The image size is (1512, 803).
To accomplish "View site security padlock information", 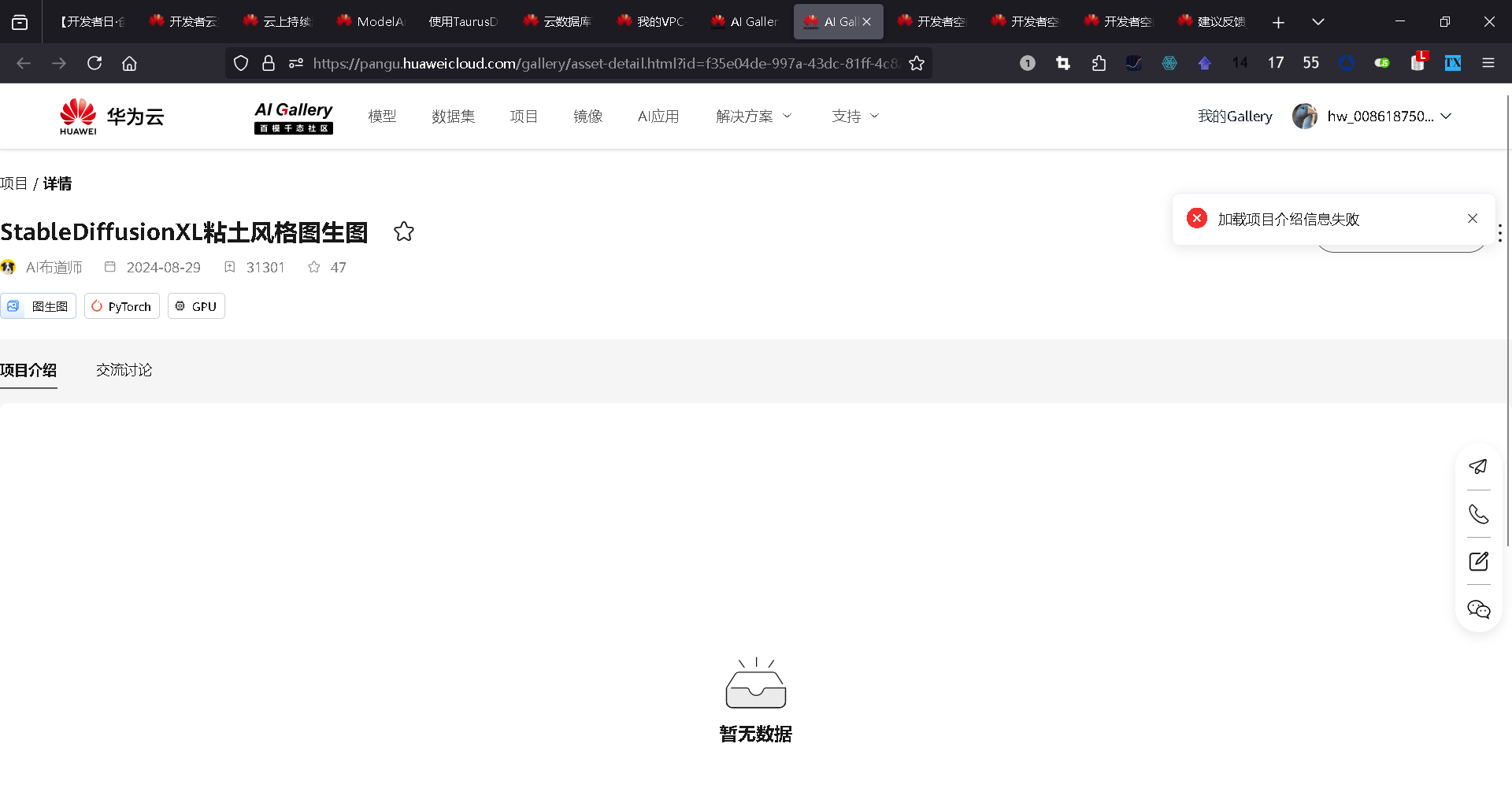I will pyautogui.click(x=269, y=63).
